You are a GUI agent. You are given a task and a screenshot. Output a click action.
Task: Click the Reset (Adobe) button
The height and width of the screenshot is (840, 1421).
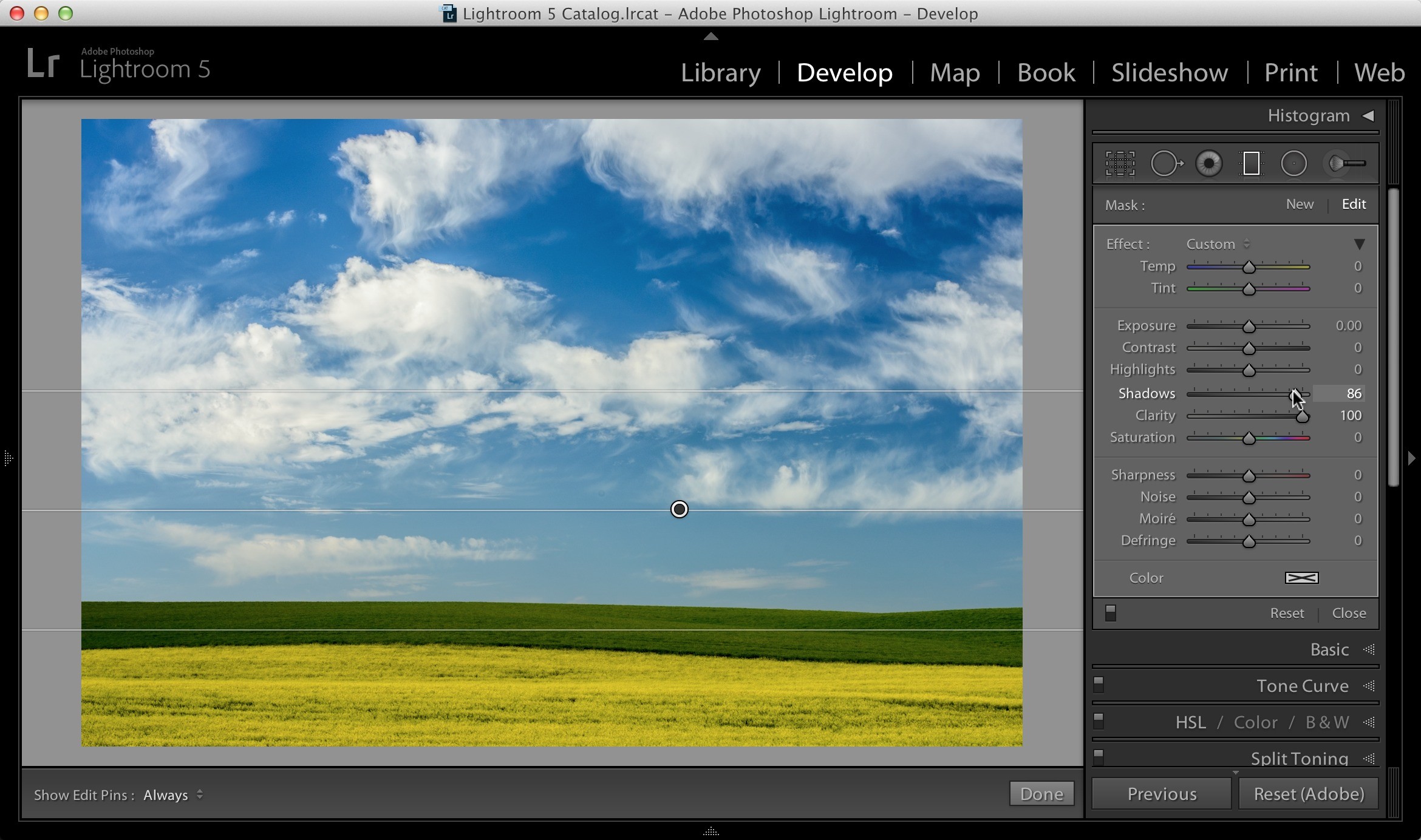(x=1309, y=794)
